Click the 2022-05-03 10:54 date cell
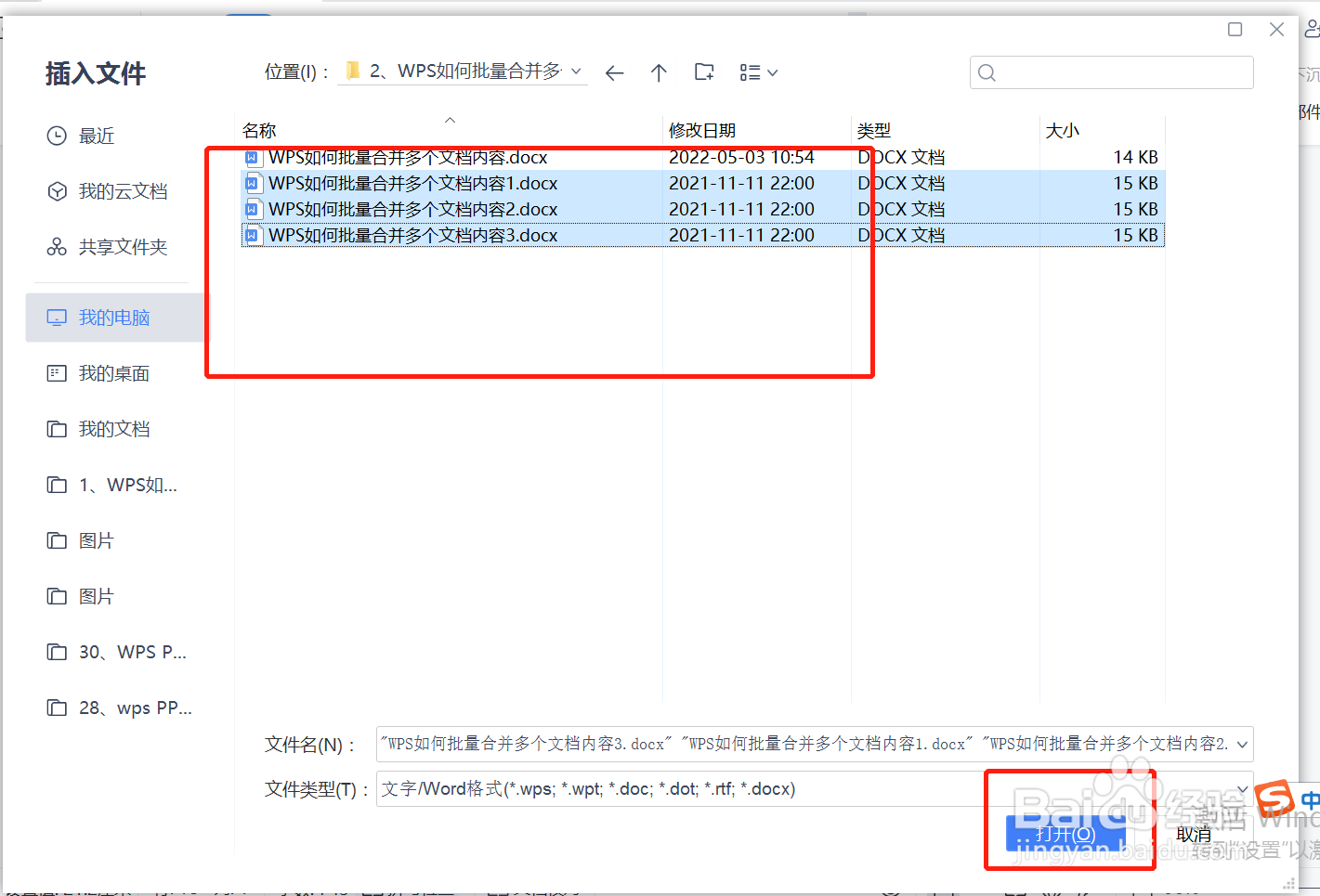The image size is (1320, 896). (741, 157)
